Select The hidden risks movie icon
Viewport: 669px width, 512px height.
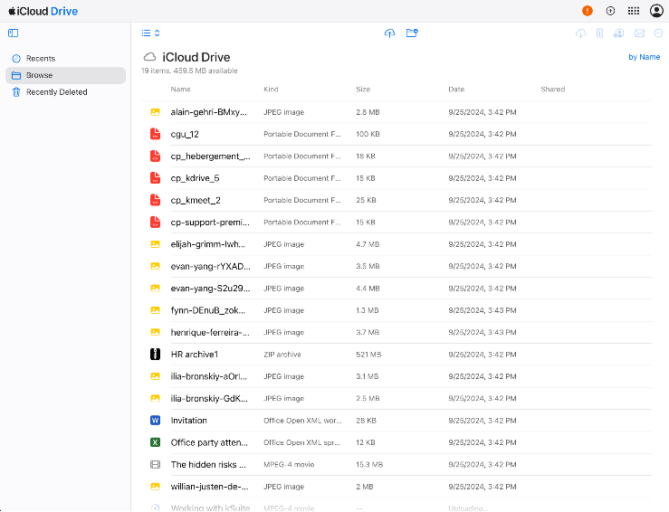155,465
